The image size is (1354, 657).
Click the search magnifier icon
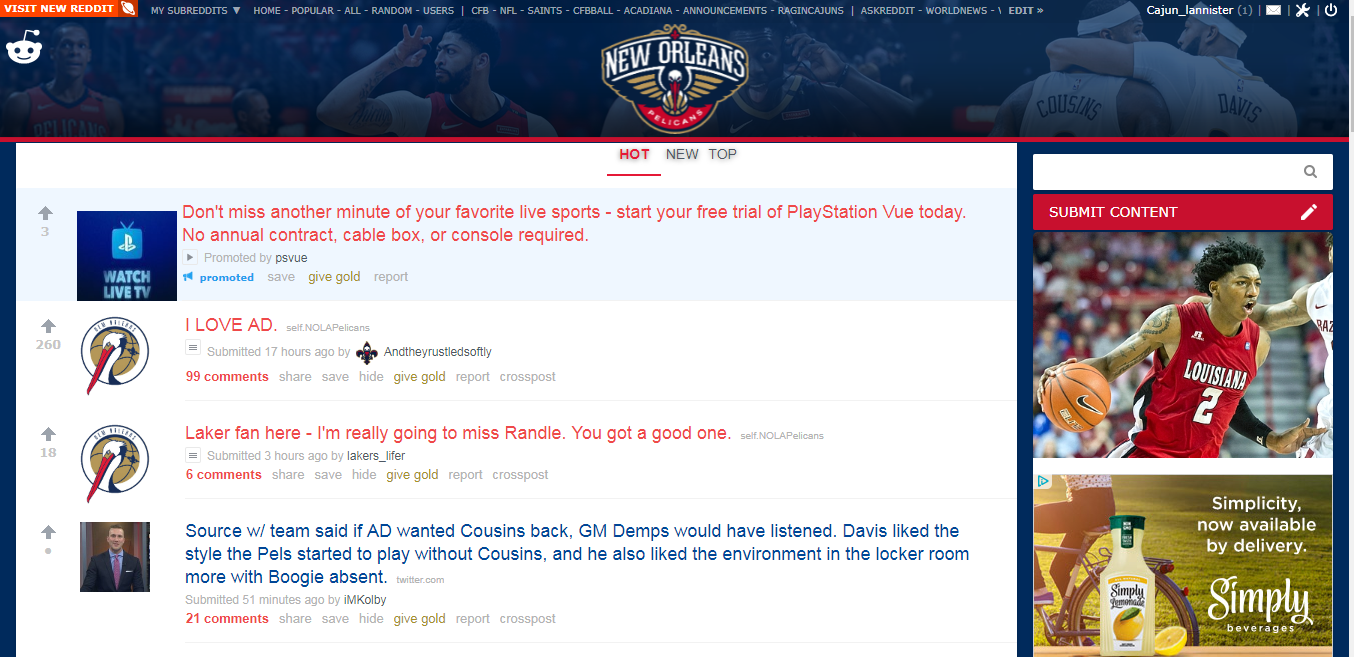[x=1310, y=172]
